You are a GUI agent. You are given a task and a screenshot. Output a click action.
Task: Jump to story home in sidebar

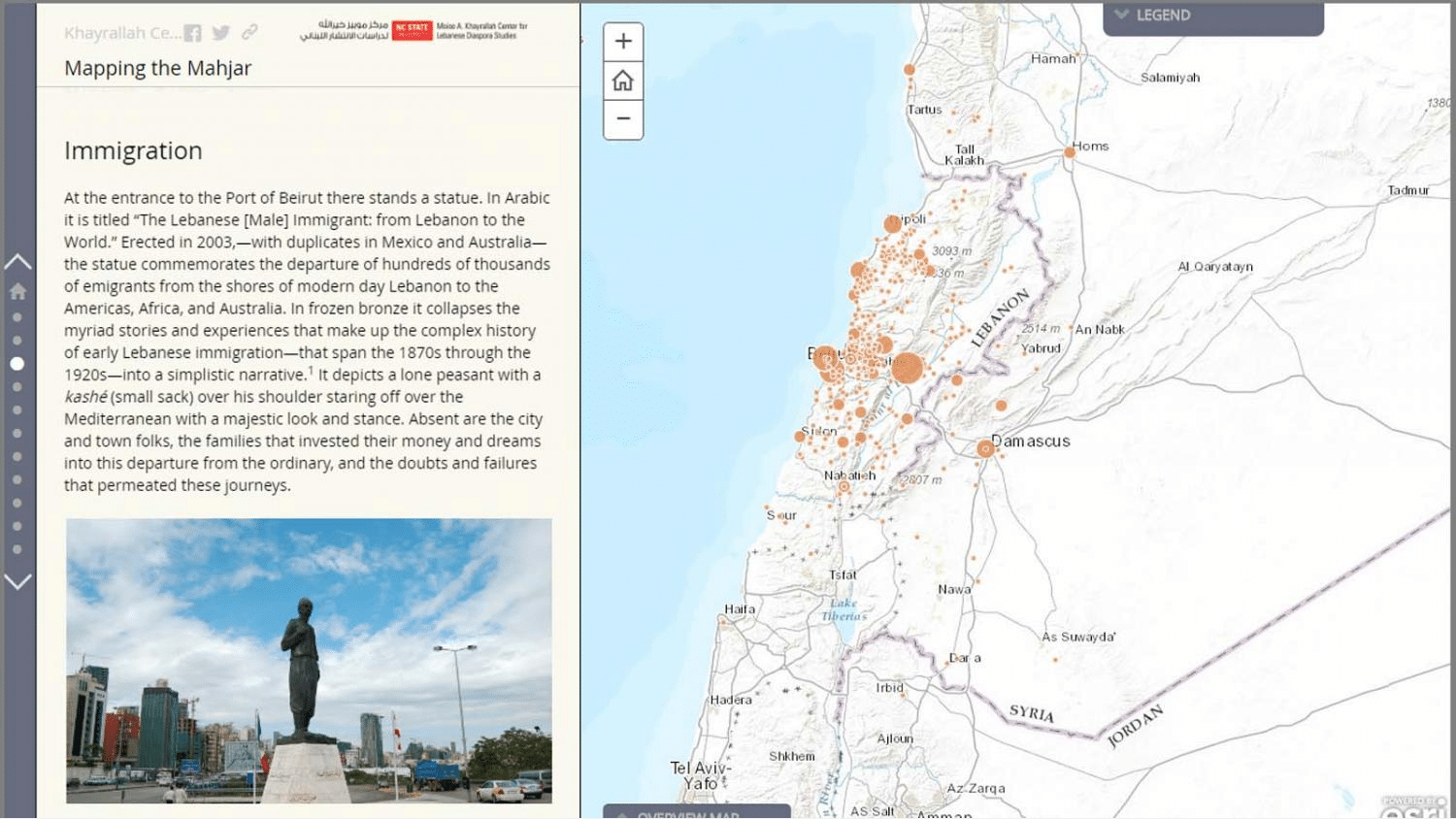click(17, 291)
